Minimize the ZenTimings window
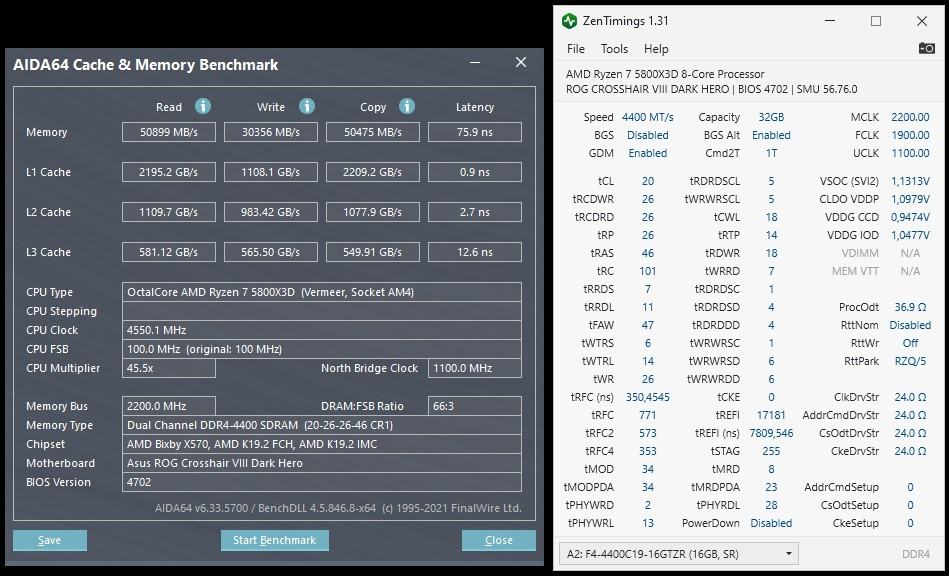949x576 pixels. 830,21
